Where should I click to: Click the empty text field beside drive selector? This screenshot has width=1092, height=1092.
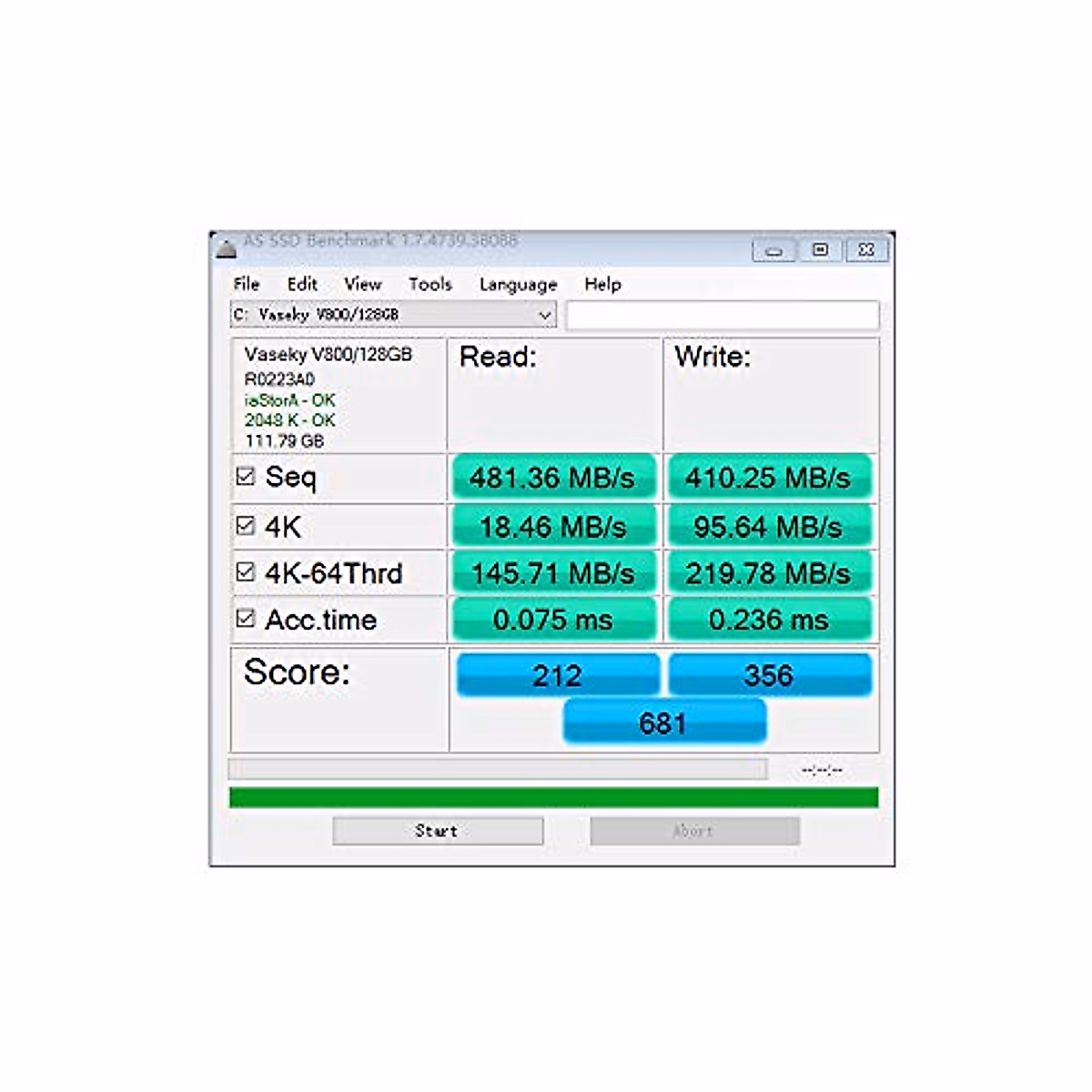coord(723,316)
